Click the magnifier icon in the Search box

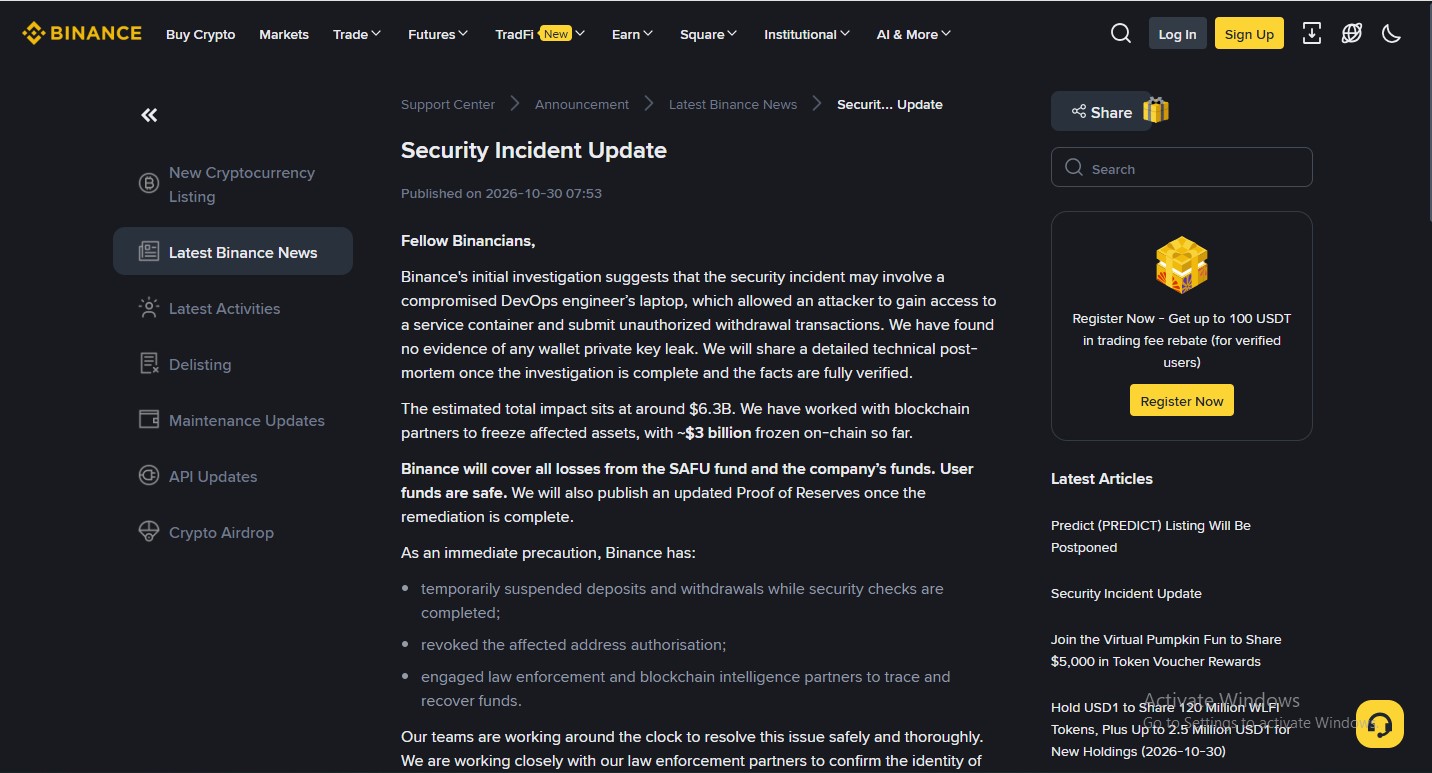point(1074,168)
